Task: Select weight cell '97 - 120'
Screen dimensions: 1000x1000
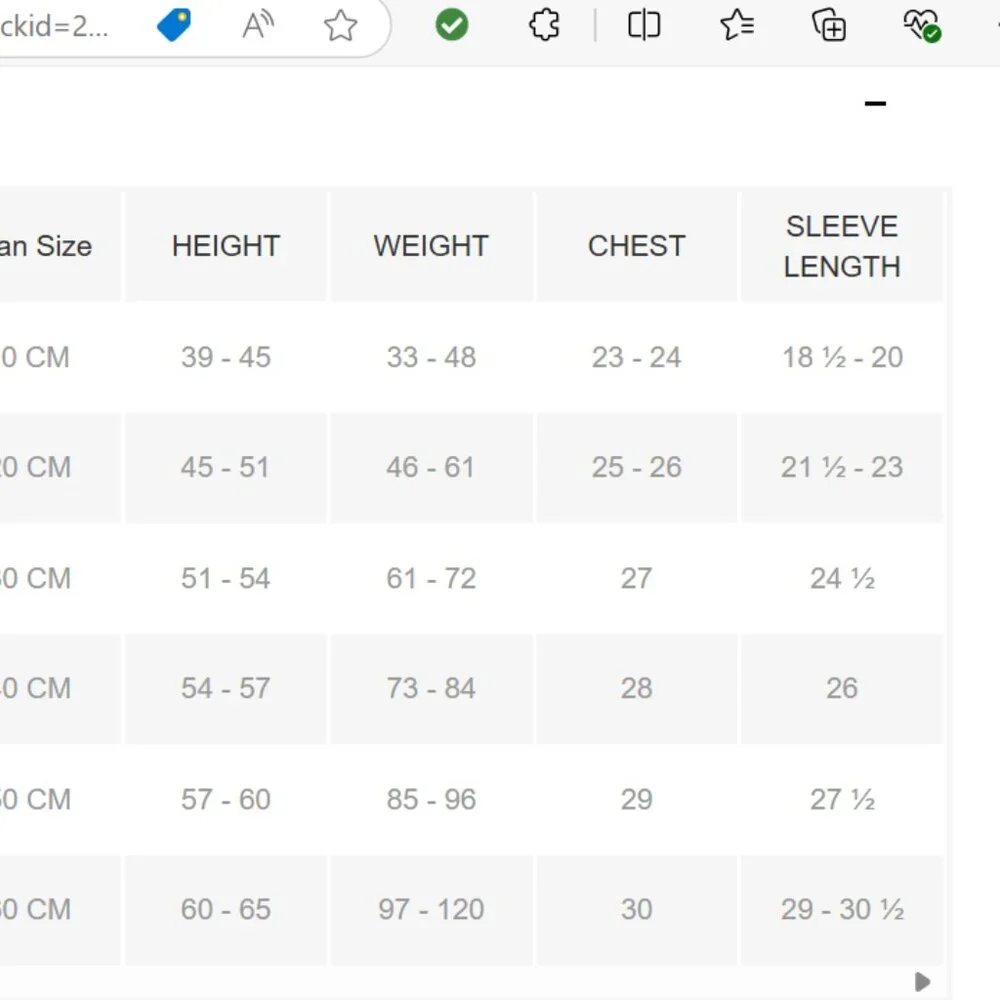Action: click(x=431, y=910)
